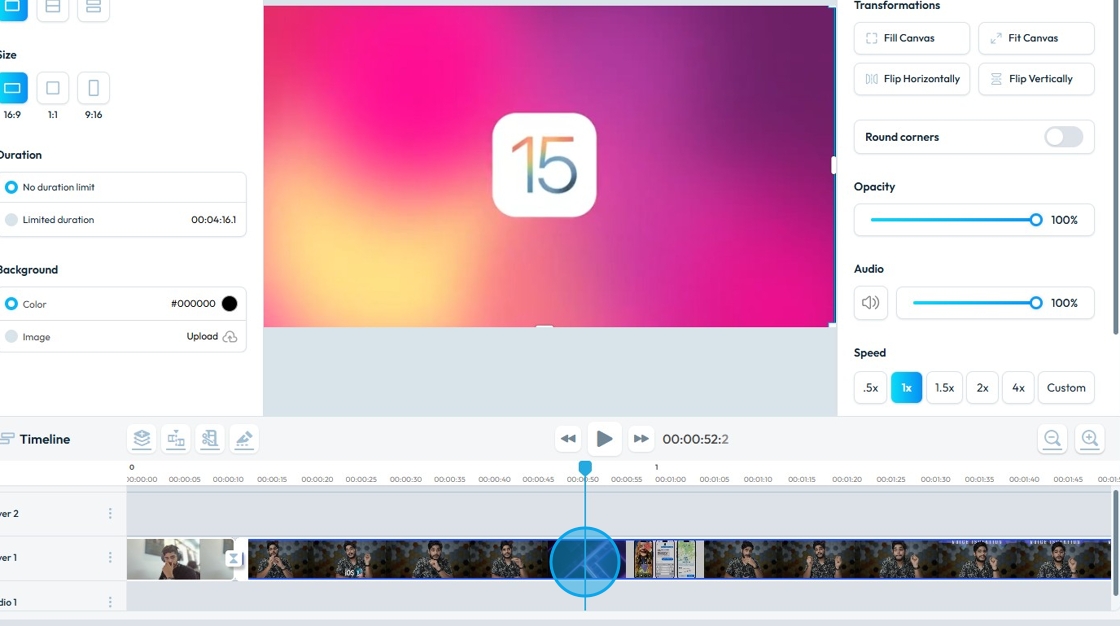
Task: Flip the clip horizontally
Action: click(x=911, y=79)
